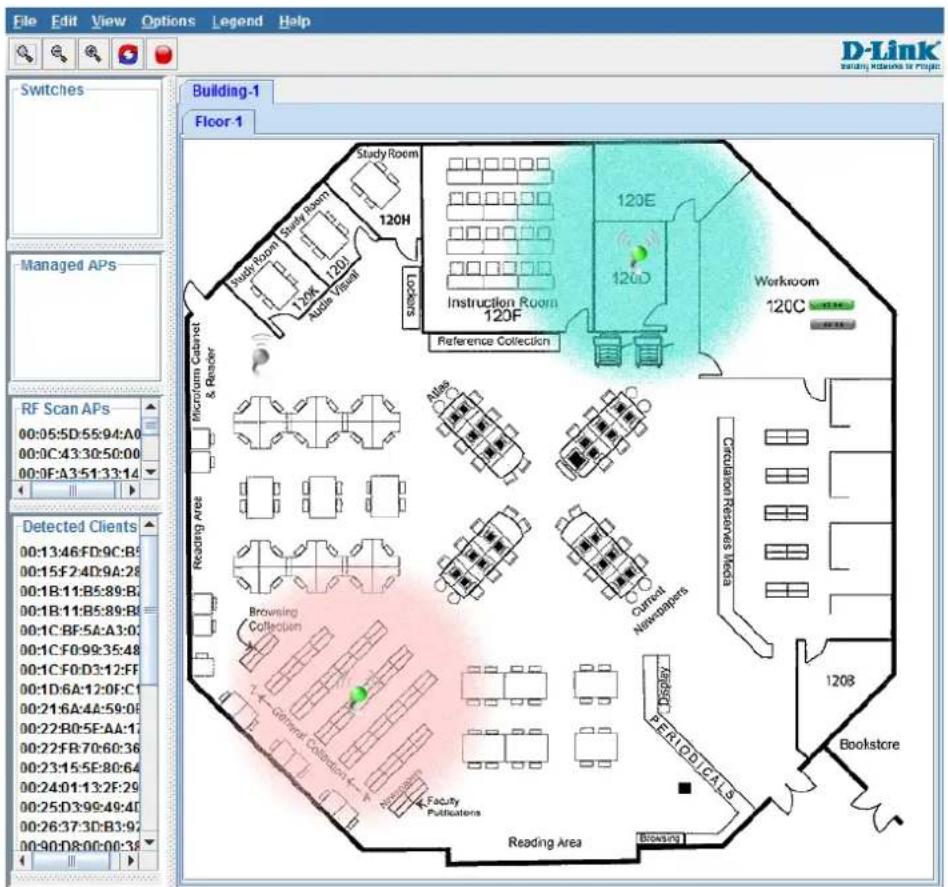Open the Legend menu
The image size is (948, 887).
coord(237,21)
